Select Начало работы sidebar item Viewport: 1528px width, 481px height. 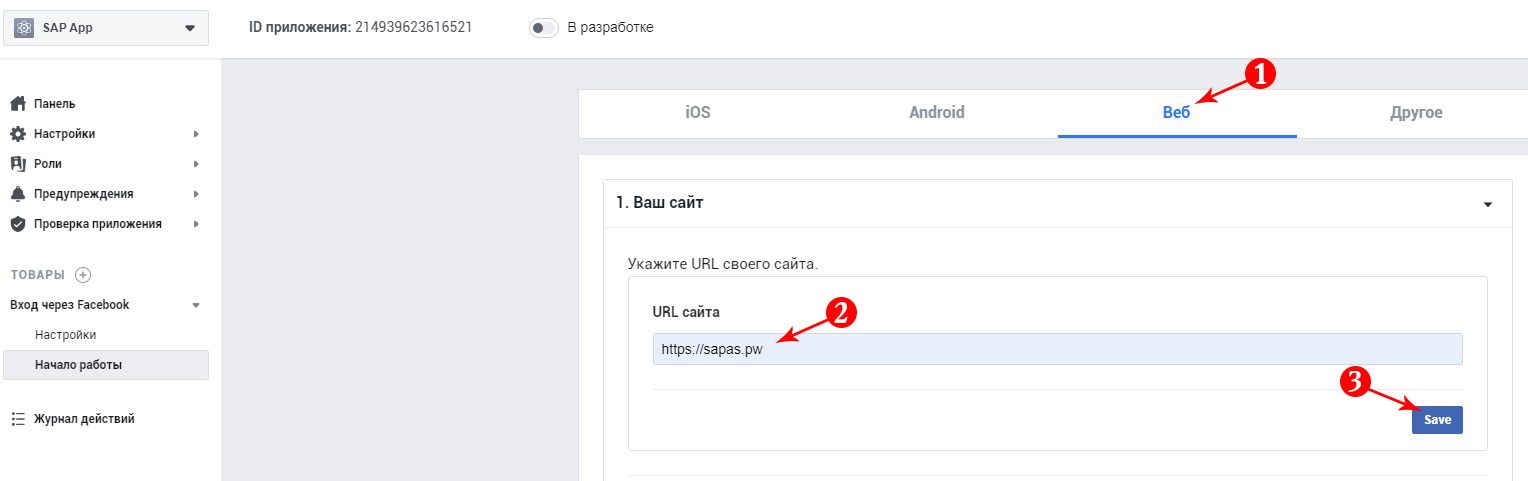click(x=106, y=365)
